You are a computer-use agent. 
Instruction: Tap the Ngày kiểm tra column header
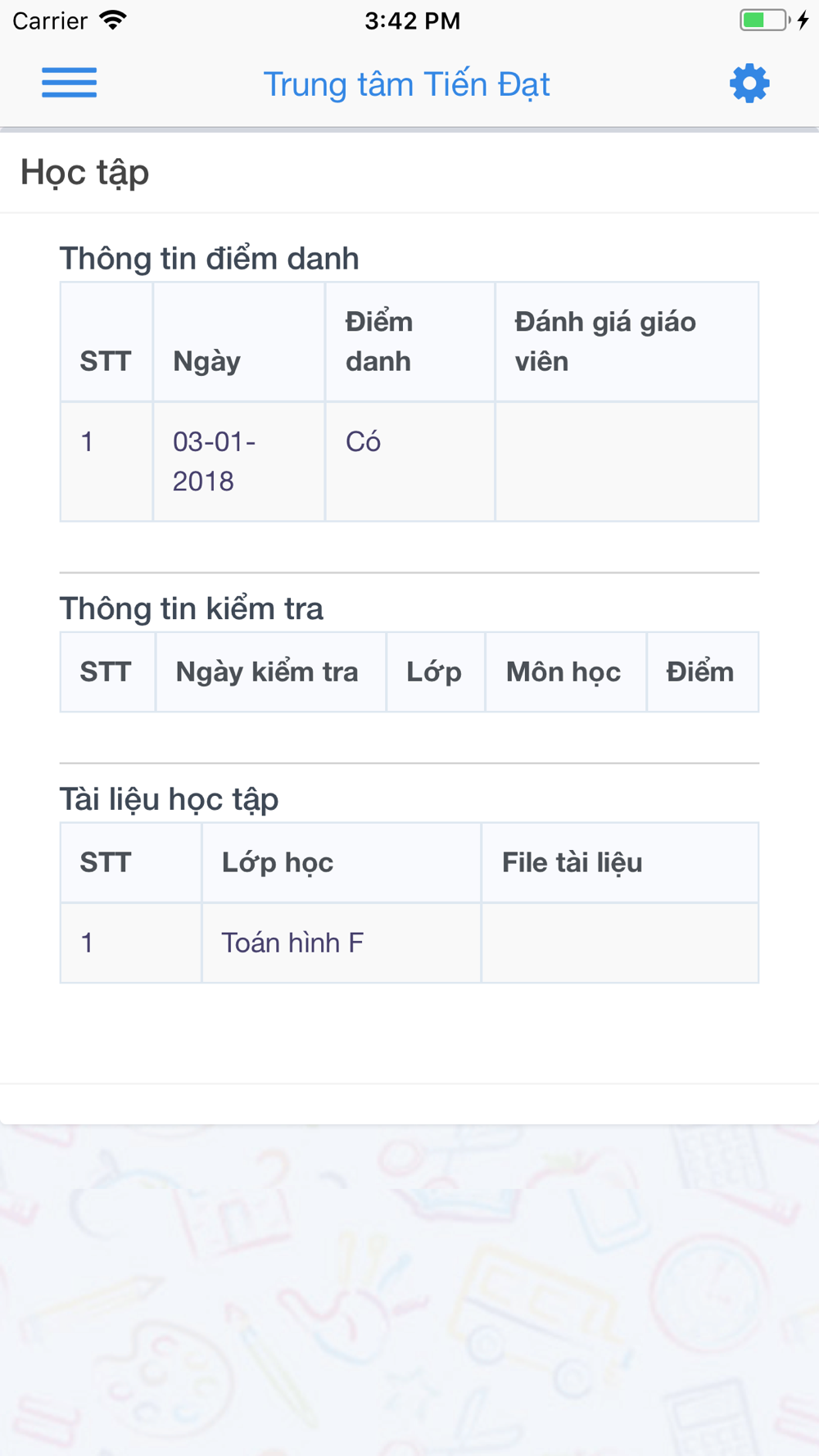(x=267, y=672)
